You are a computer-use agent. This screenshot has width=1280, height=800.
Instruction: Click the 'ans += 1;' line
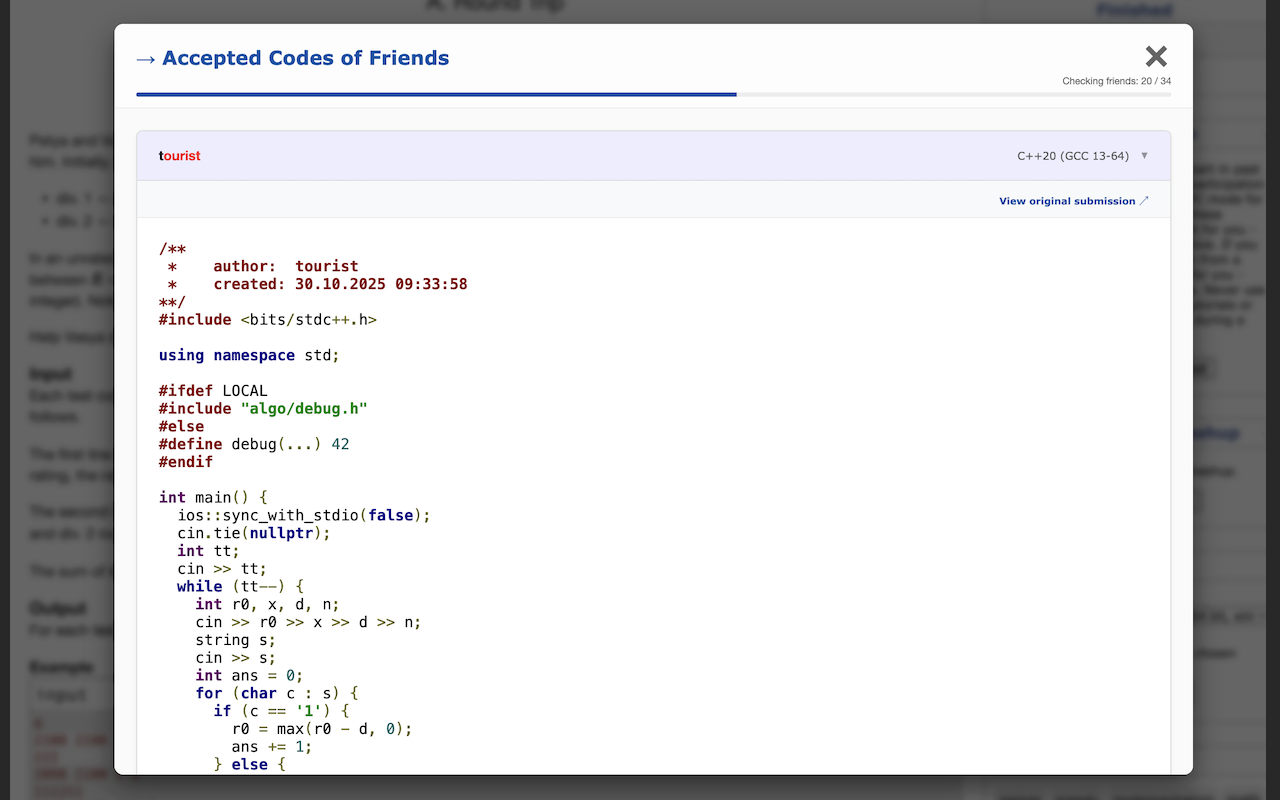tap(272, 747)
